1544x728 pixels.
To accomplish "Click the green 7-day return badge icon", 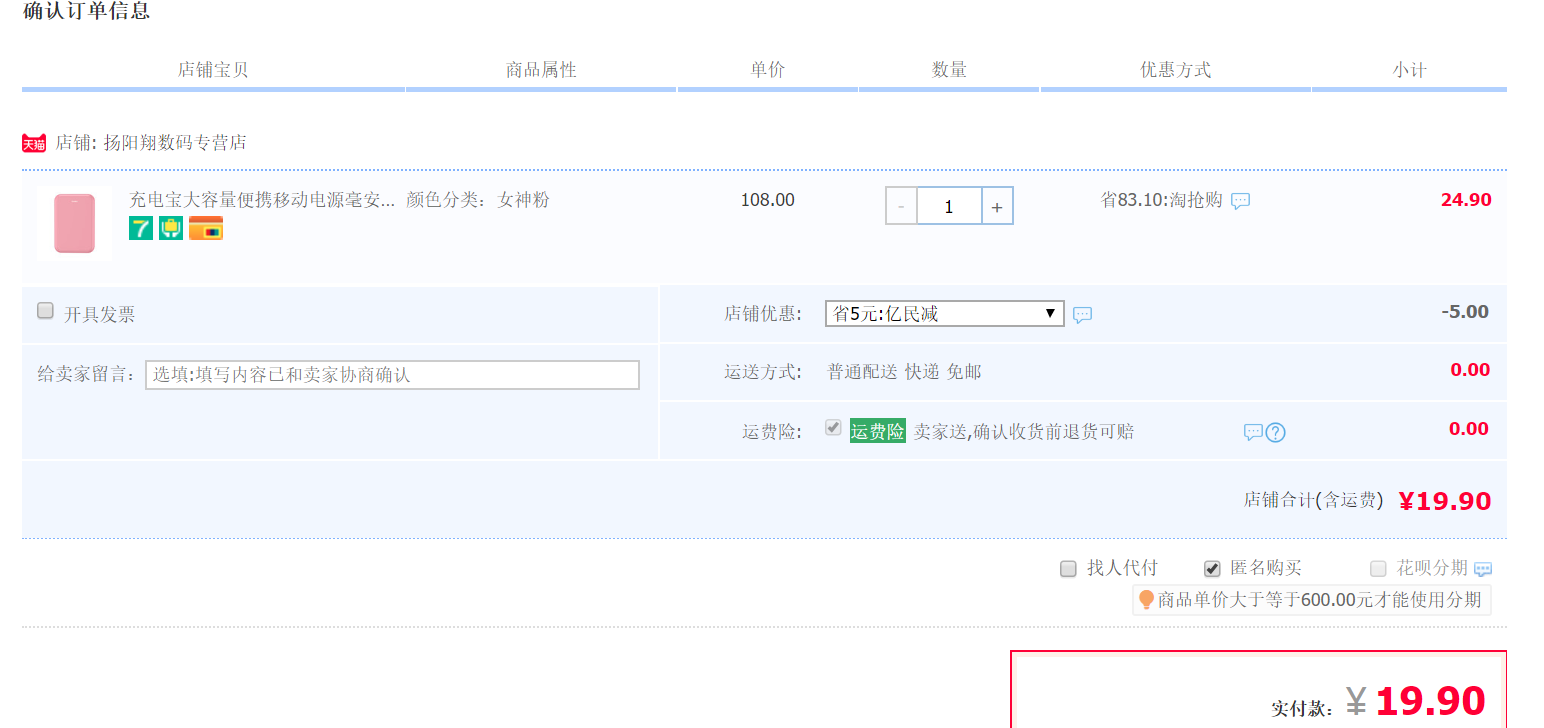I will pos(141,228).
